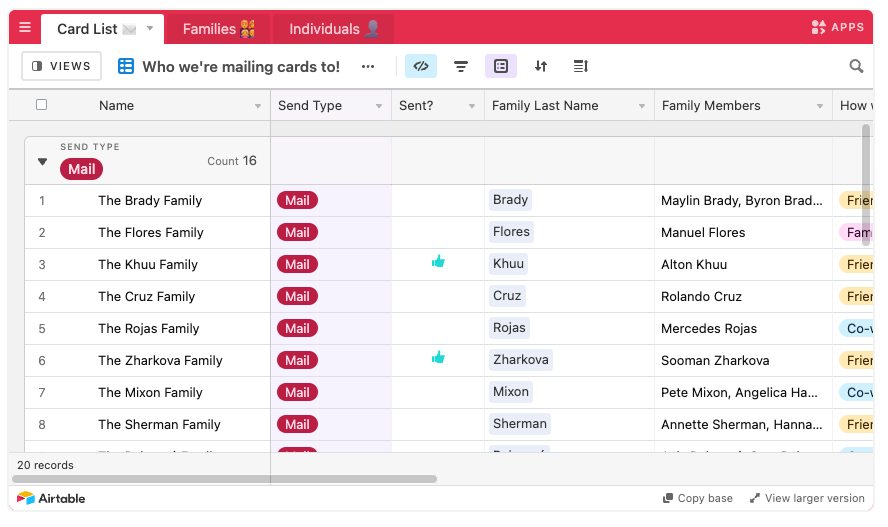
Task: Open the linked 'Brady' last name record
Action: pyautogui.click(x=510, y=200)
